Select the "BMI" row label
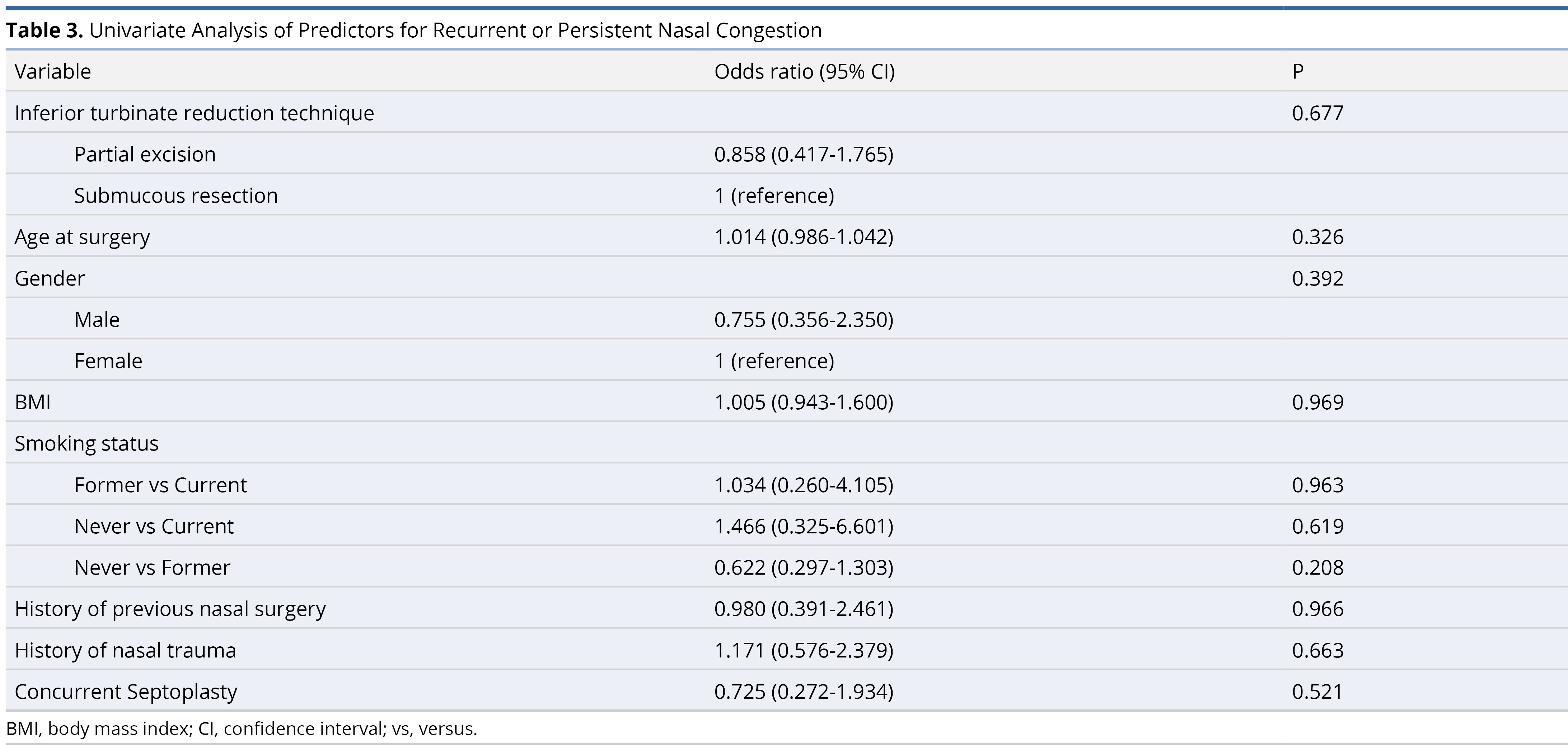The height and width of the screenshot is (745, 1568). pos(33,402)
